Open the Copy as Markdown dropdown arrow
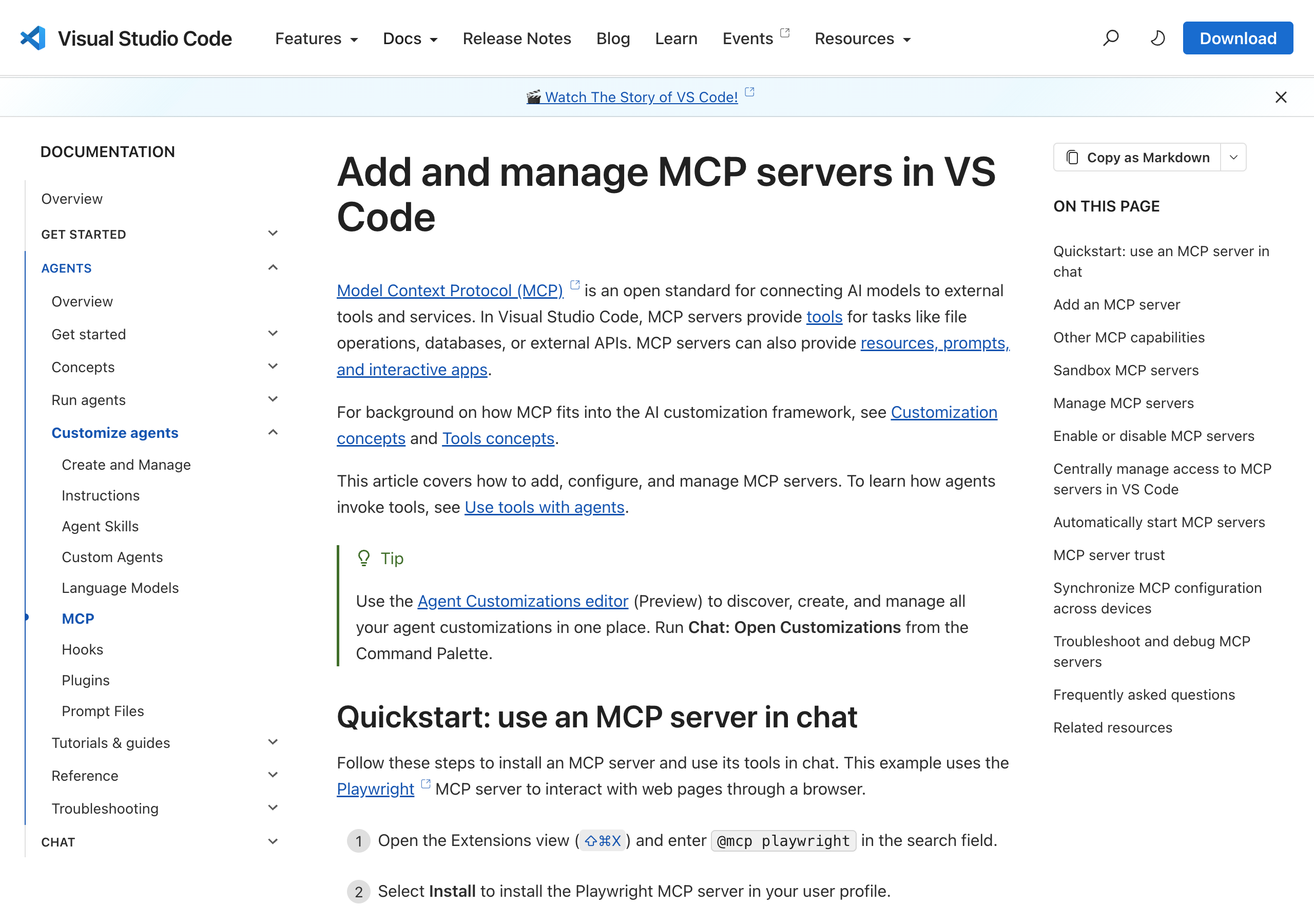 [x=1233, y=158]
